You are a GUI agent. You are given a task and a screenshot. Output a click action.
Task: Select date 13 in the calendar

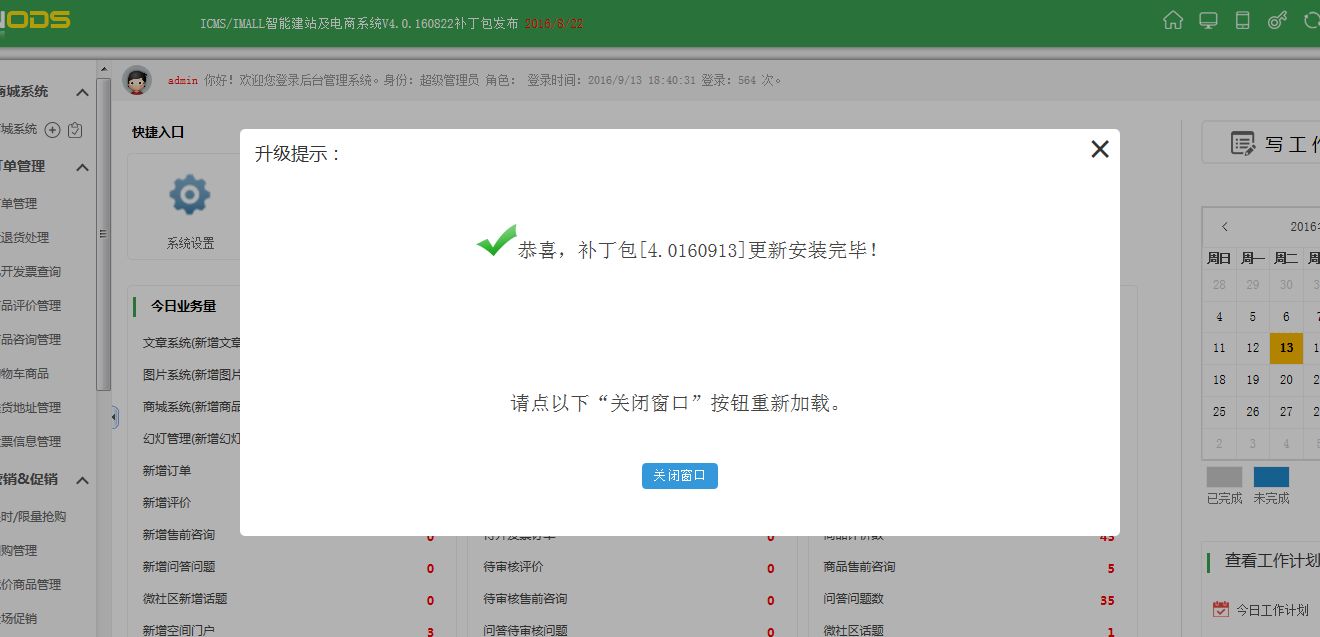1286,348
